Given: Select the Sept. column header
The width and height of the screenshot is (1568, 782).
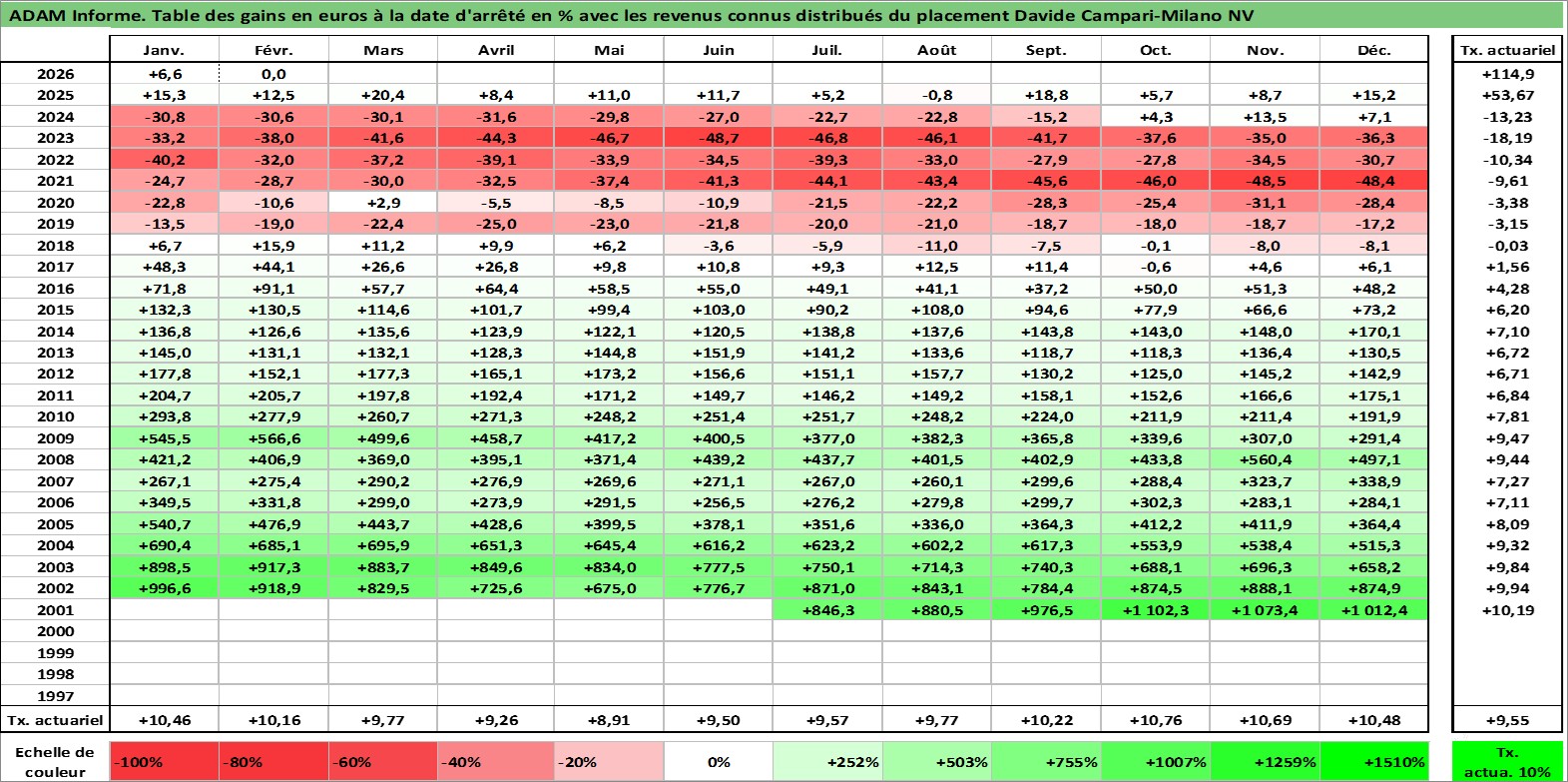Looking at the screenshot, I should 1046,50.
